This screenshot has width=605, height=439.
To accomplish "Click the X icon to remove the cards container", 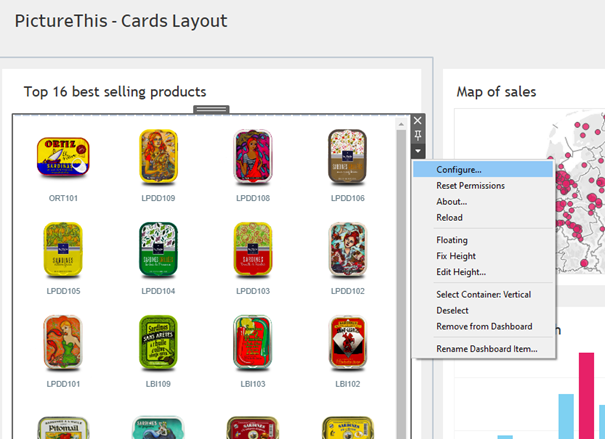I will click(x=418, y=121).
